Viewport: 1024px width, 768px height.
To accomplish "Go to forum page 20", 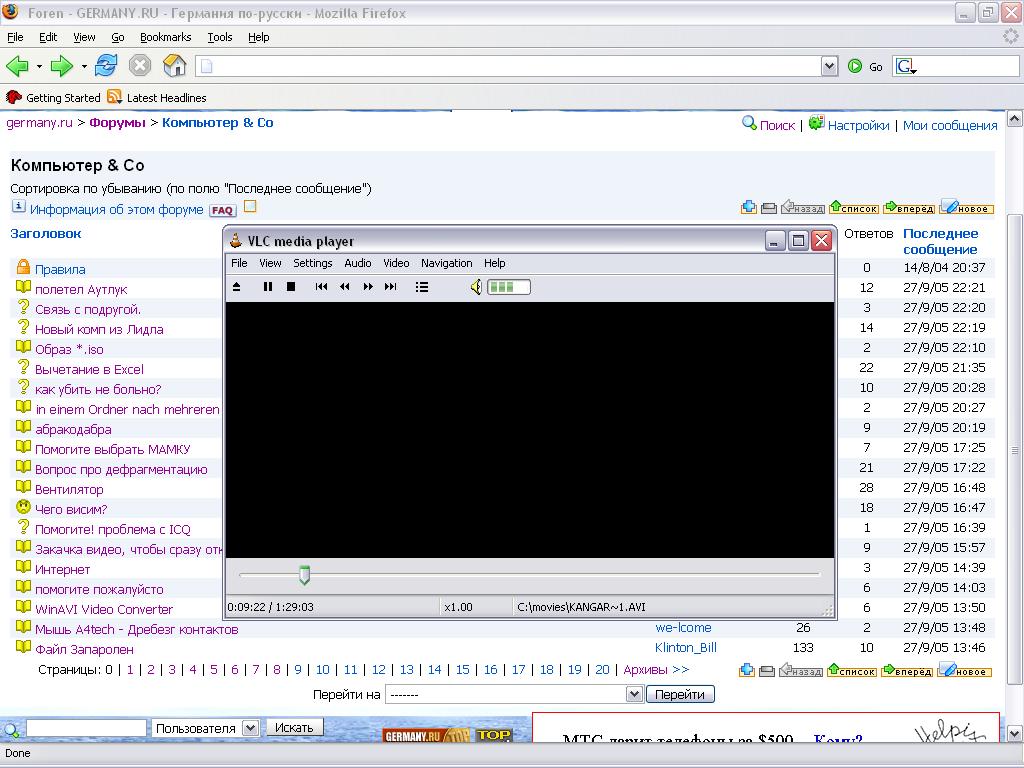I will point(603,669).
